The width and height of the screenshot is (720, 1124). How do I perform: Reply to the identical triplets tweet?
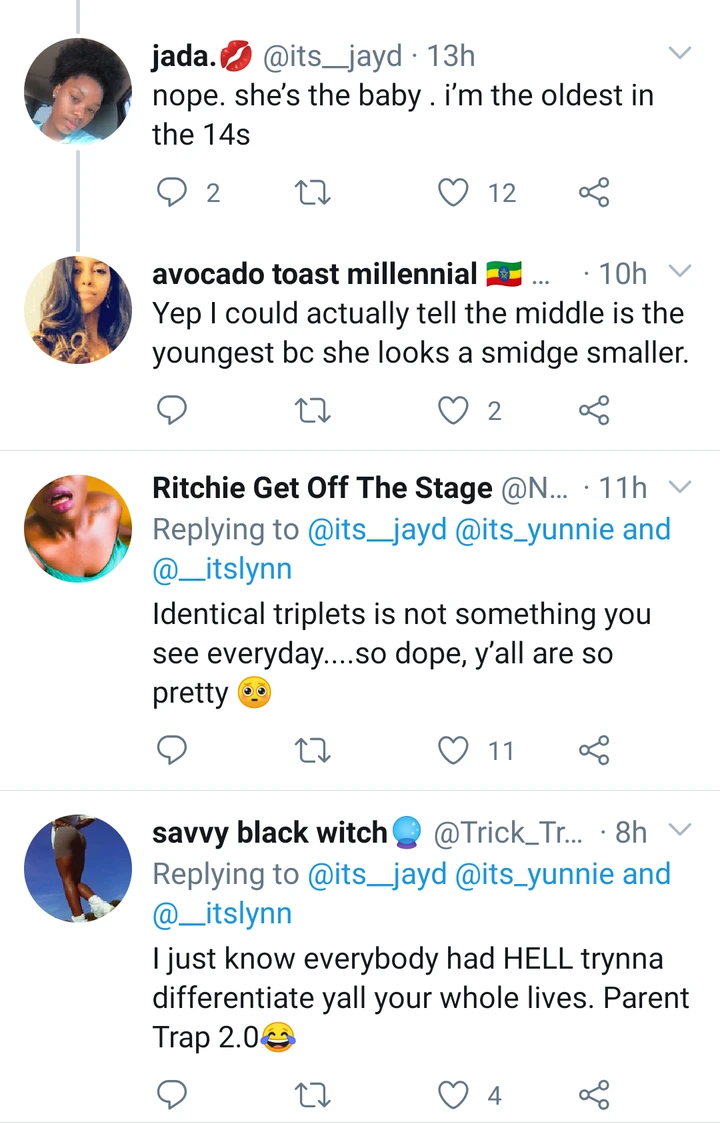point(174,750)
